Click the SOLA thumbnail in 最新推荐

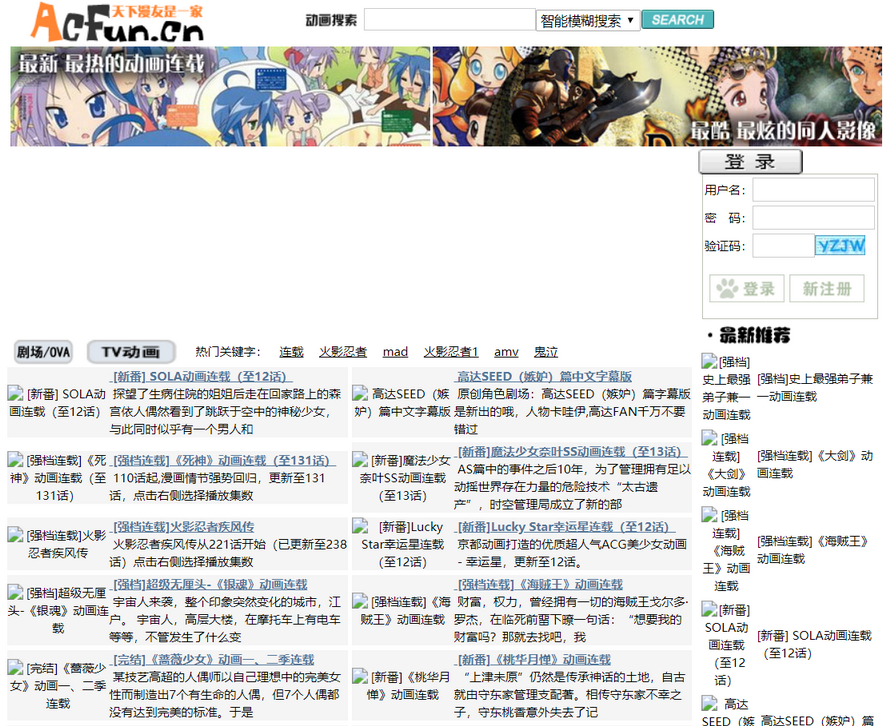click(x=726, y=645)
